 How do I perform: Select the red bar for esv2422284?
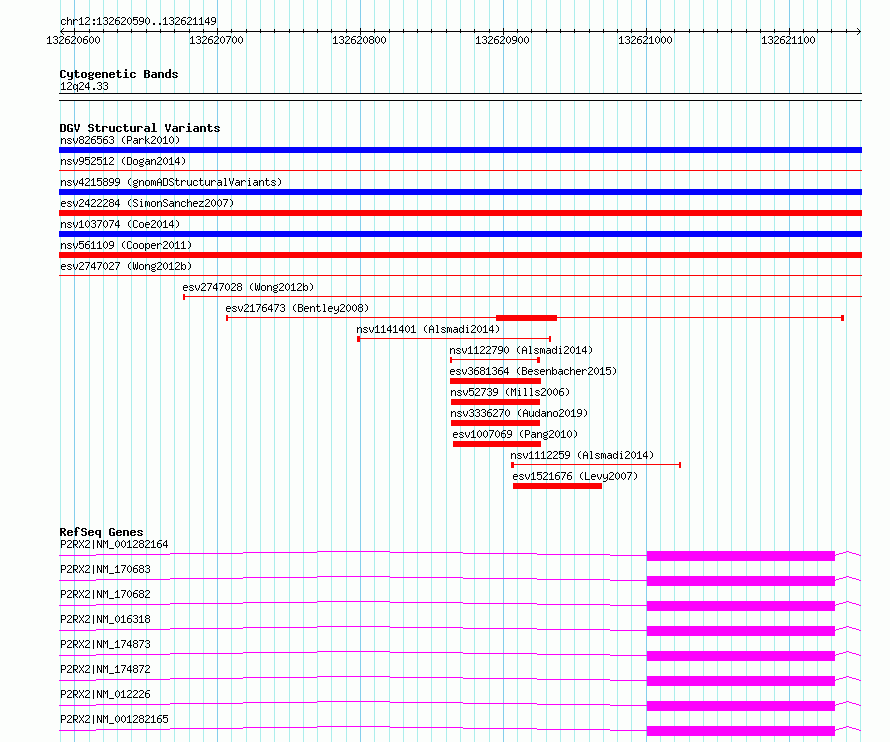460,213
